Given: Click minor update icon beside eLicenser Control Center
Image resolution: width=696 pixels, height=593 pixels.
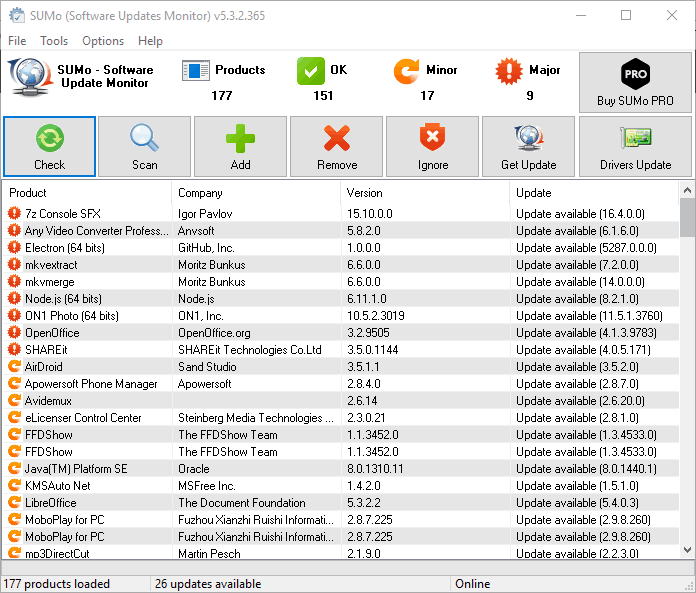Looking at the screenshot, I should tap(14, 417).
